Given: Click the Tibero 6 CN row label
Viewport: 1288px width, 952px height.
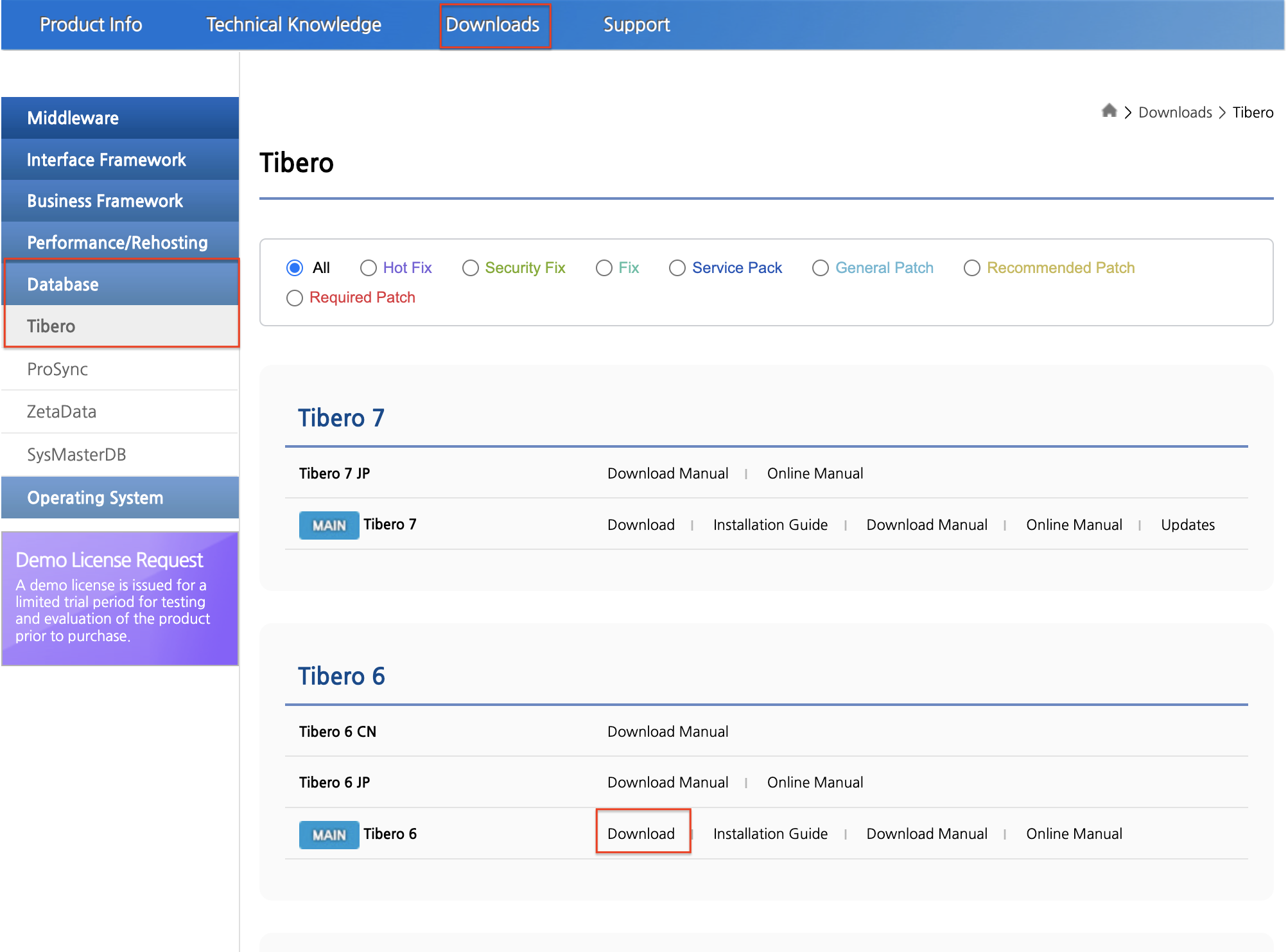Looking at the screenshot, I should pos(338,732).
